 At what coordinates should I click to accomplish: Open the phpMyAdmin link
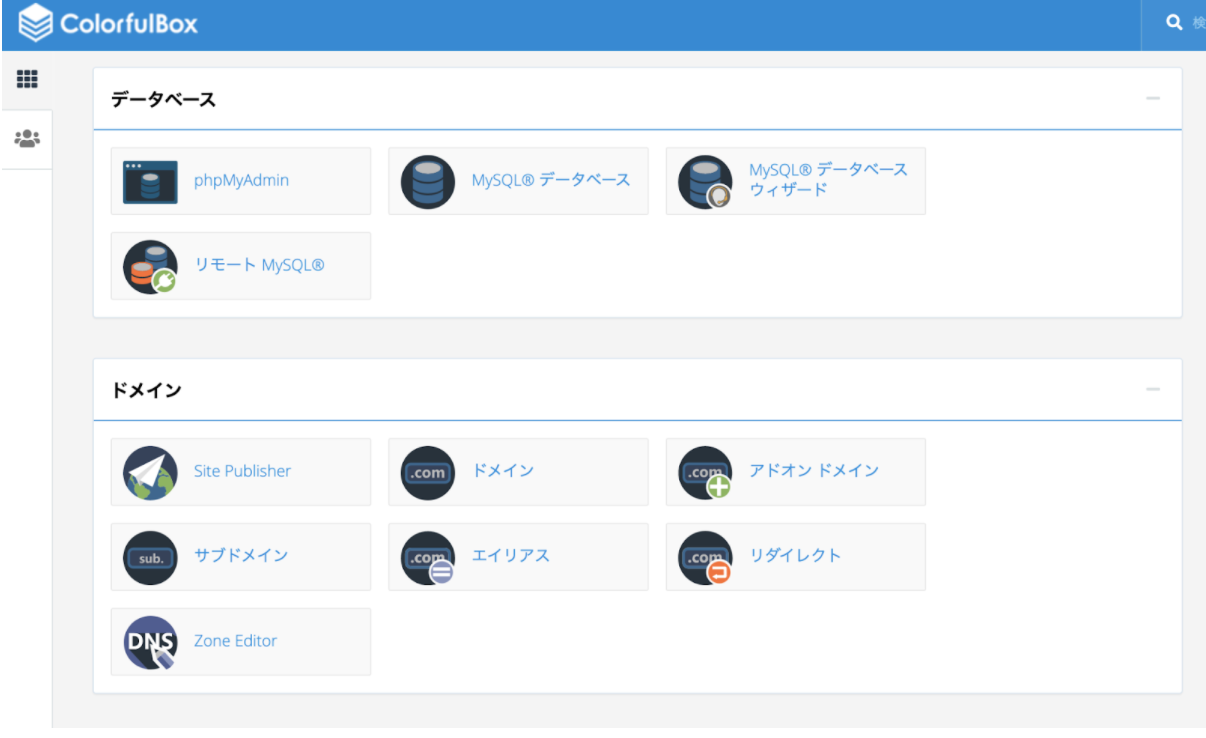click(x=241, y=181)
